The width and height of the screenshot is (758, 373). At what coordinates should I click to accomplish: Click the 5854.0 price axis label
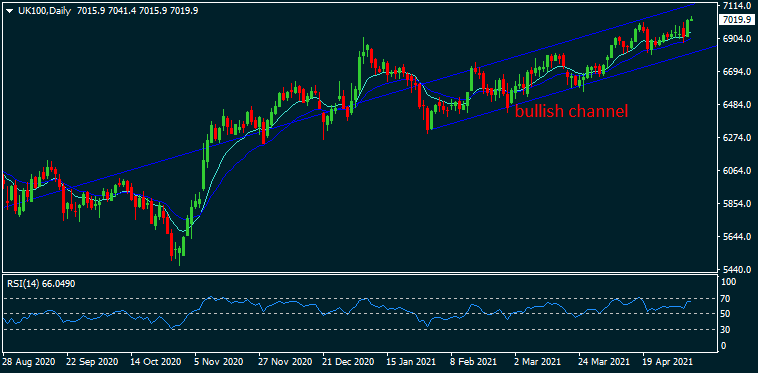[736, 203]
